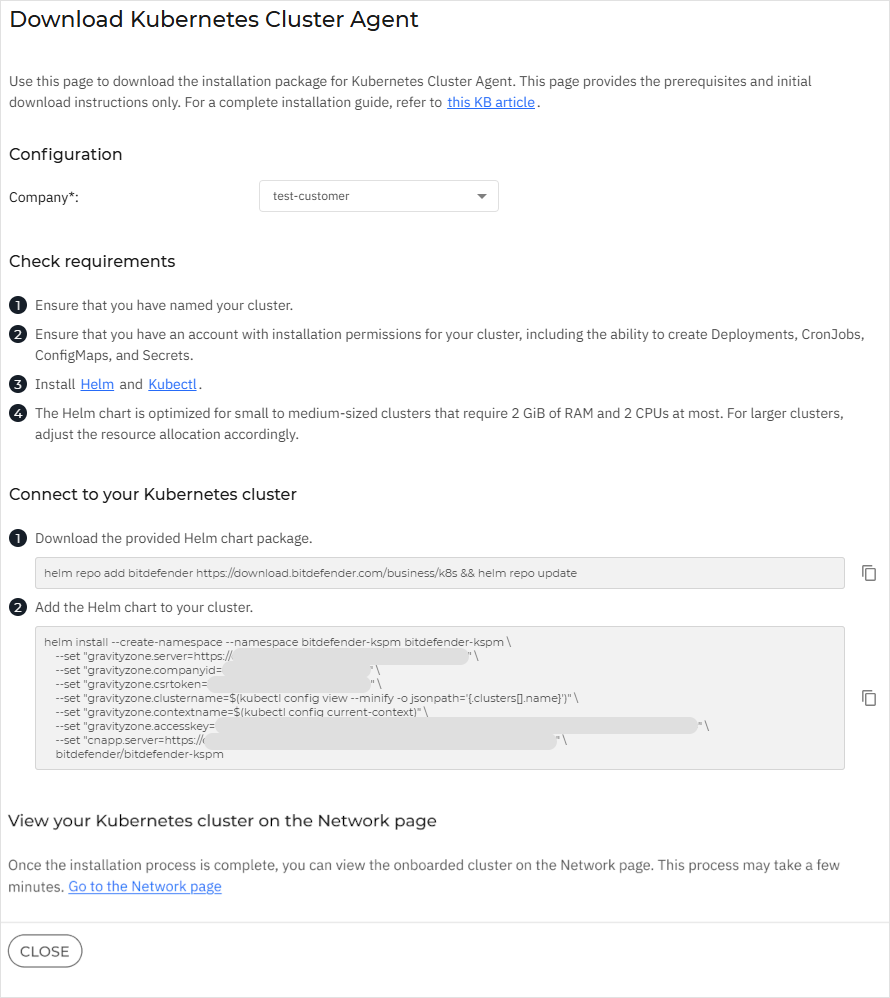Click the Check requirements section heading
890x998 pixels.
(92, 261)
